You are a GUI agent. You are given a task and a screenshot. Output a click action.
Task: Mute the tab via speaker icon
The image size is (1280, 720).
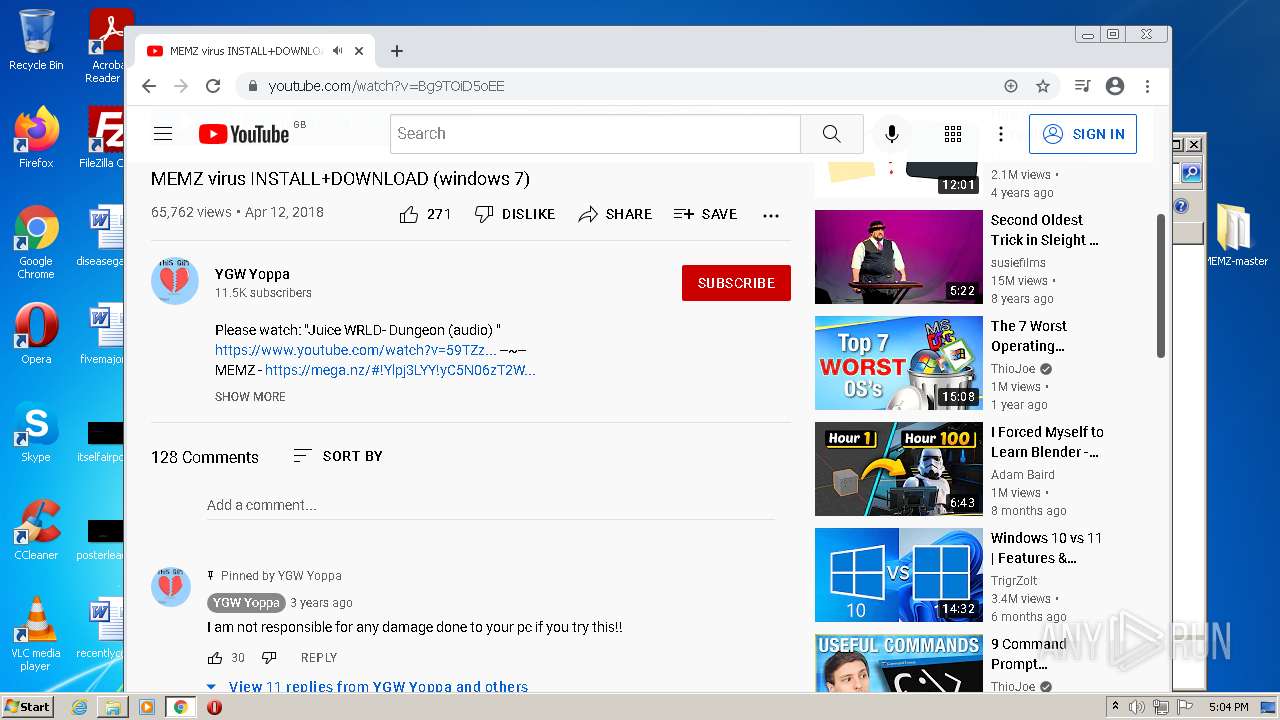(338, 51)
